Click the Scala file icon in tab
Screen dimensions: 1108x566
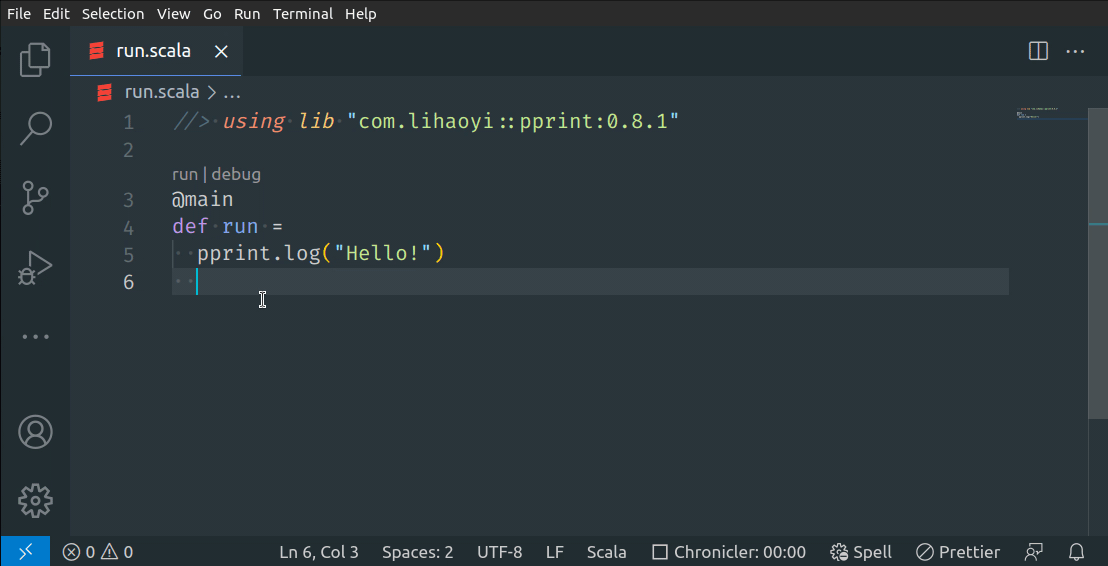97,52
